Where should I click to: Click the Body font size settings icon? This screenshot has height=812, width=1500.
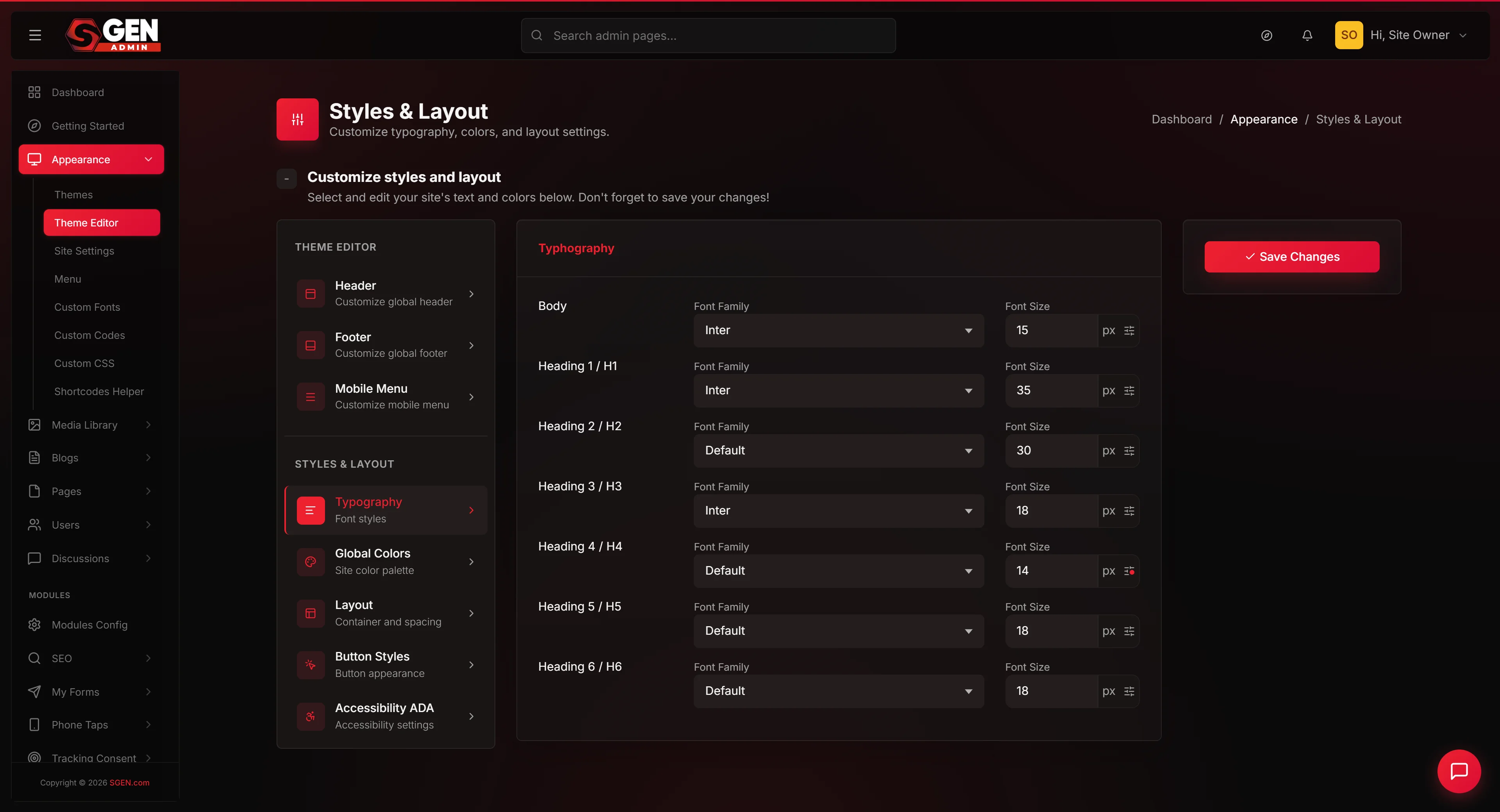[1129, 331]
